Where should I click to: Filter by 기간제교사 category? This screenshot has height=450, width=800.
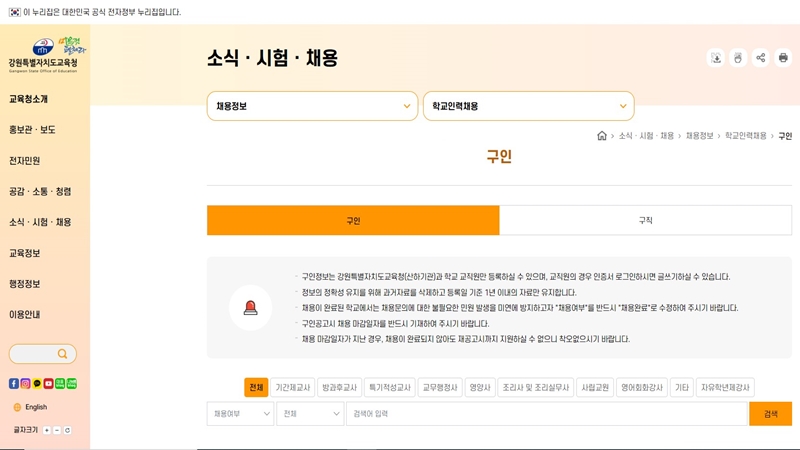(x=293, y=387)
